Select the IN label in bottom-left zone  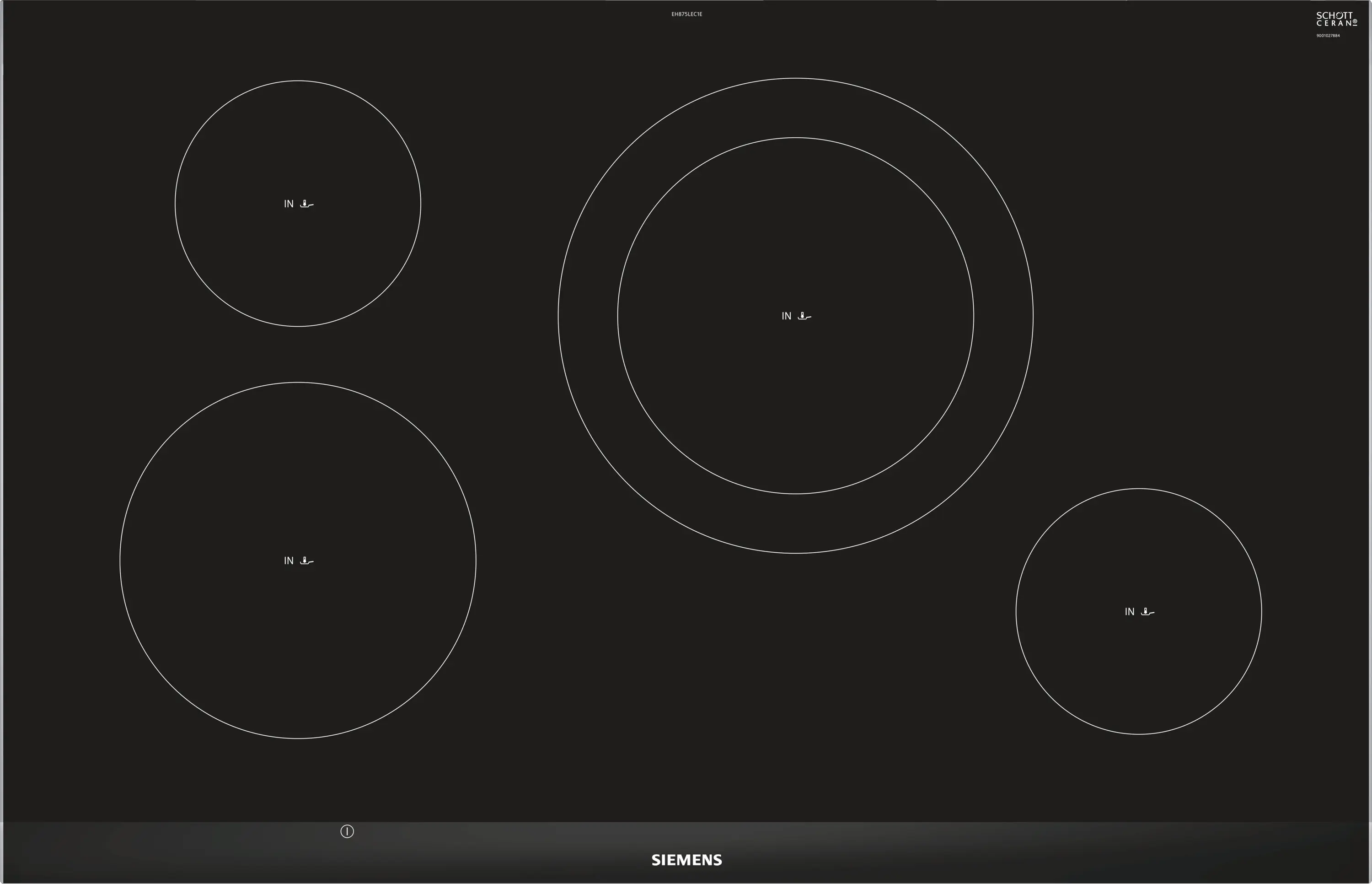tap(289, 561)
